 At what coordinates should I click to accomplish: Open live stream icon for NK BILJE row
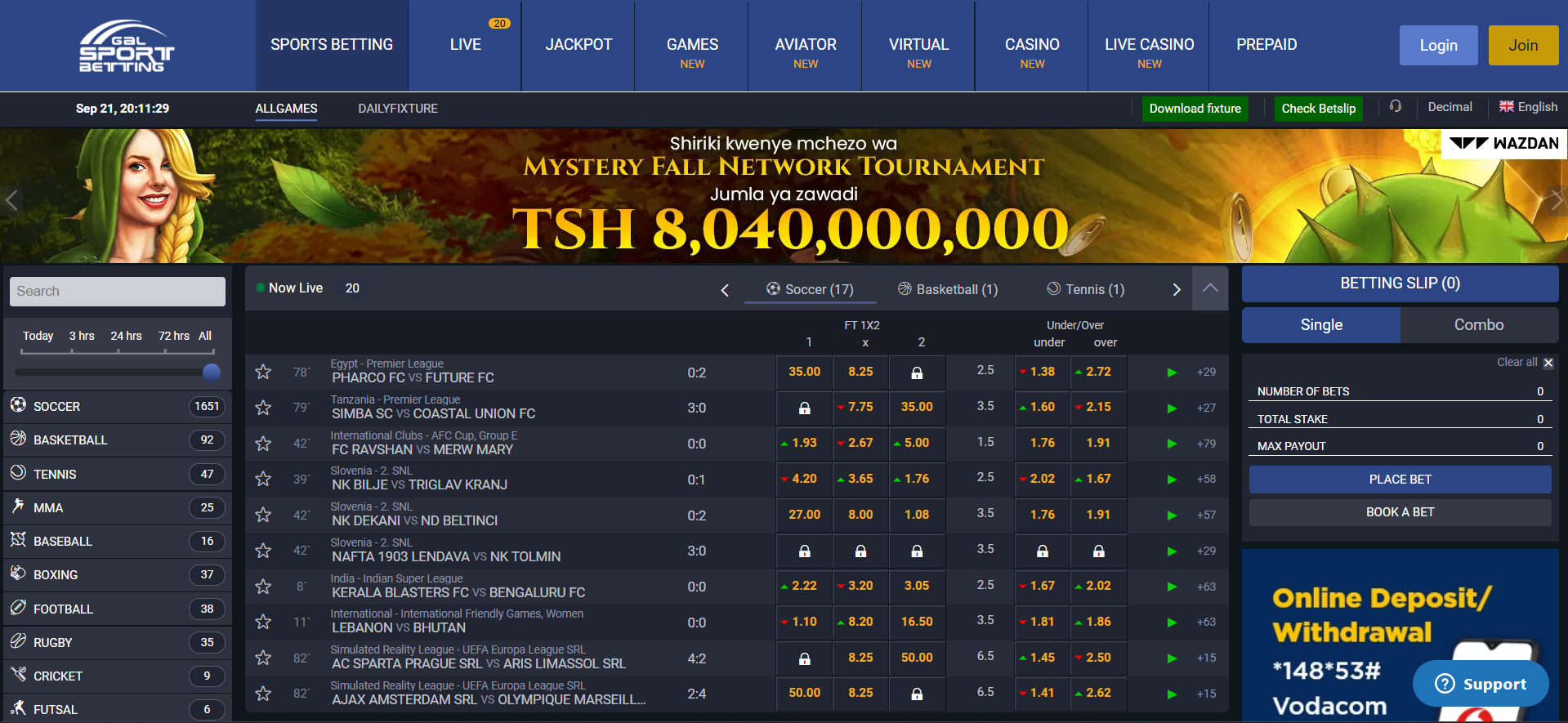coord(1172,480)
